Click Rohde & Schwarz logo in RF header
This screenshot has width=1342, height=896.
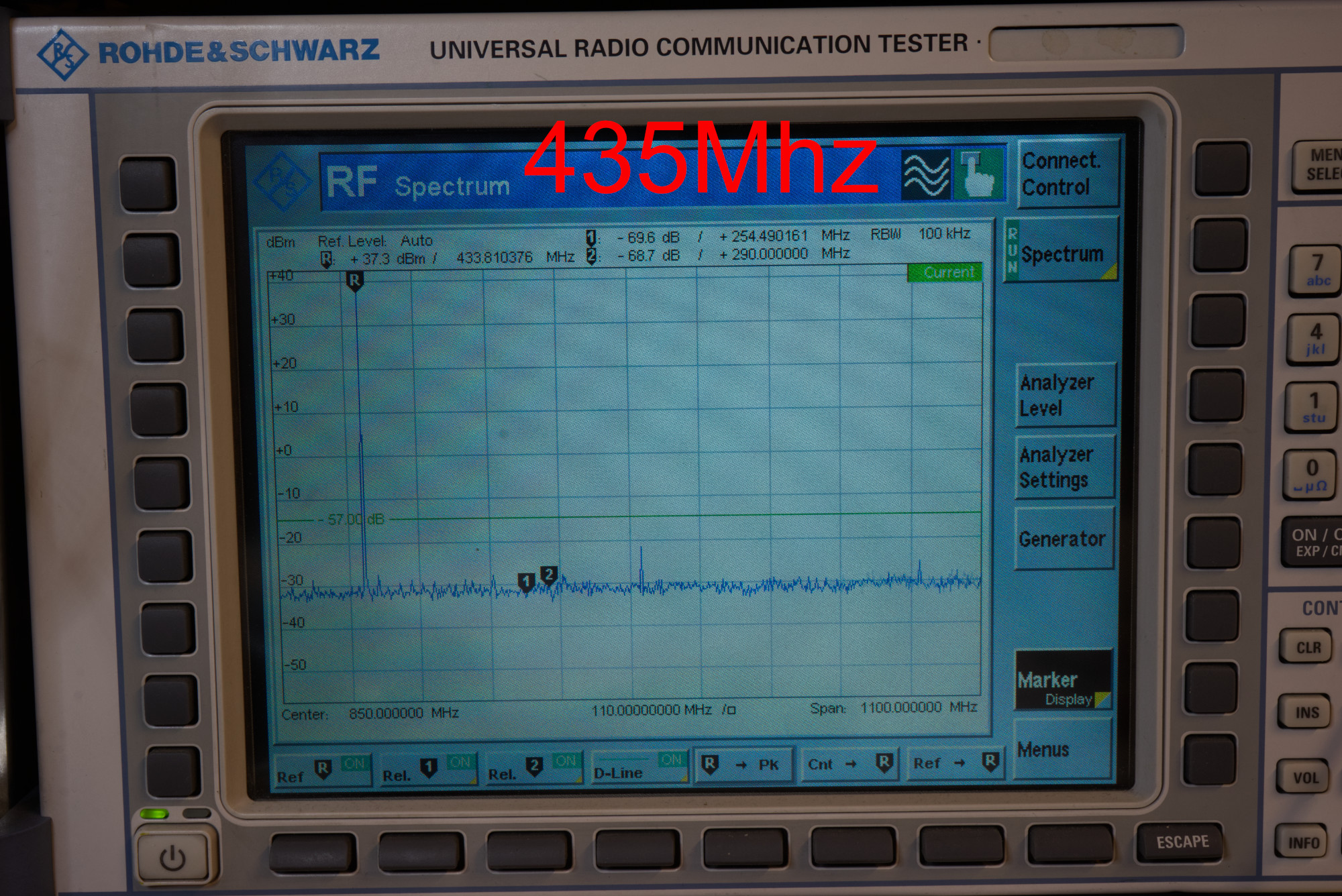(x=282, y=182)
